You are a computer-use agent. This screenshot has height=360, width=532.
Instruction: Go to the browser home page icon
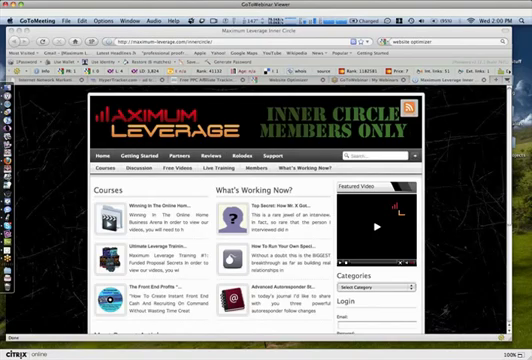click(75, 41)
